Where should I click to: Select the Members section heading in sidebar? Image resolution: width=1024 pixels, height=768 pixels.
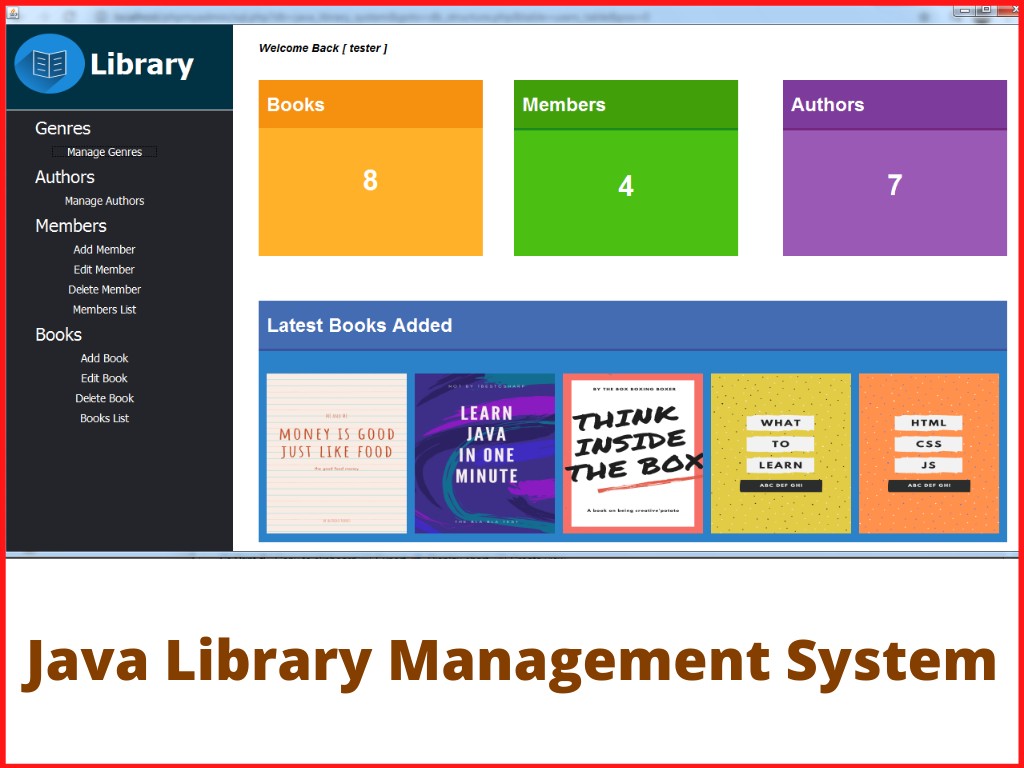tap(70, 225)
